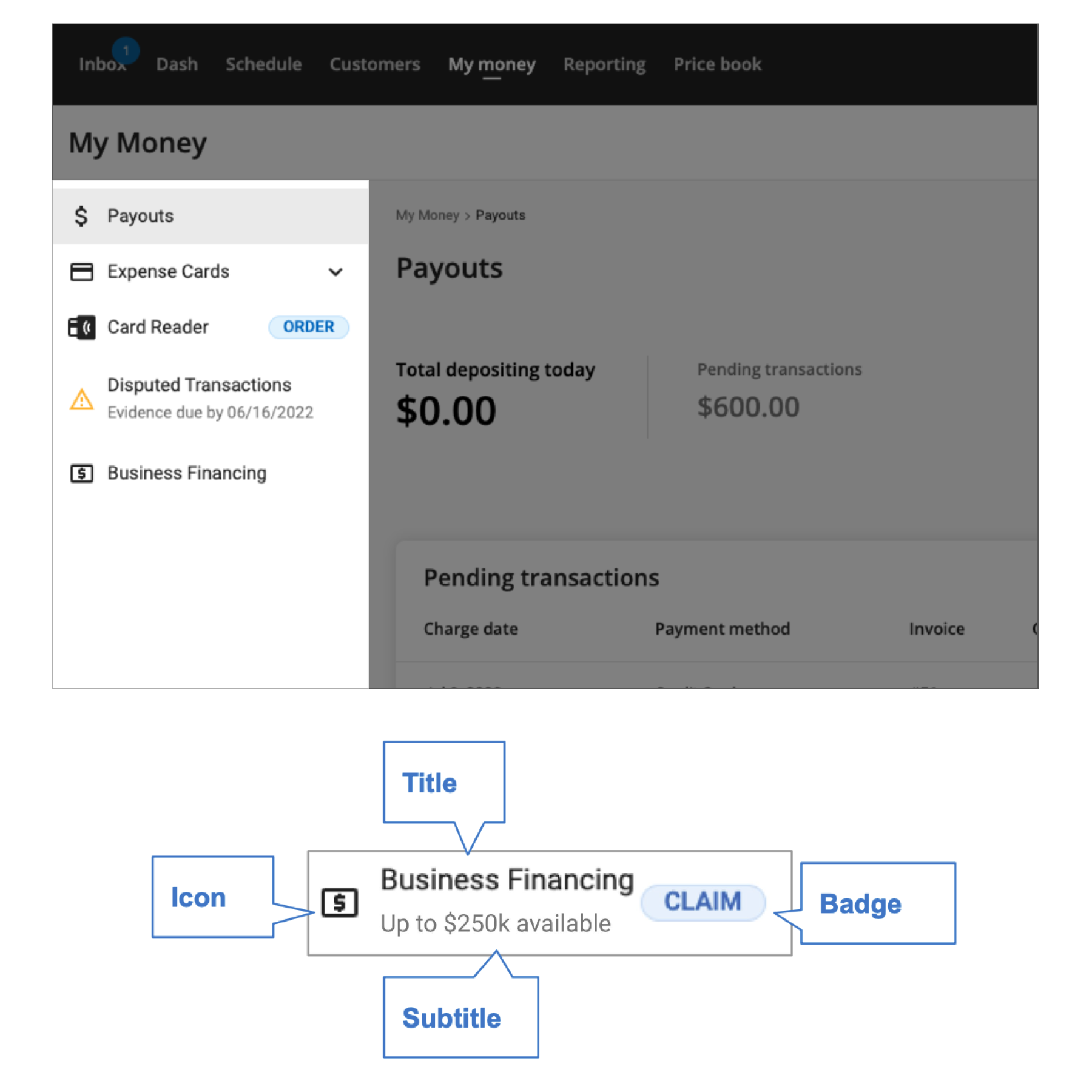The image size is (1092, 1092).
Task: Click the Card Reader device icon
Action: pyautogui.click(x=81, y=328)
